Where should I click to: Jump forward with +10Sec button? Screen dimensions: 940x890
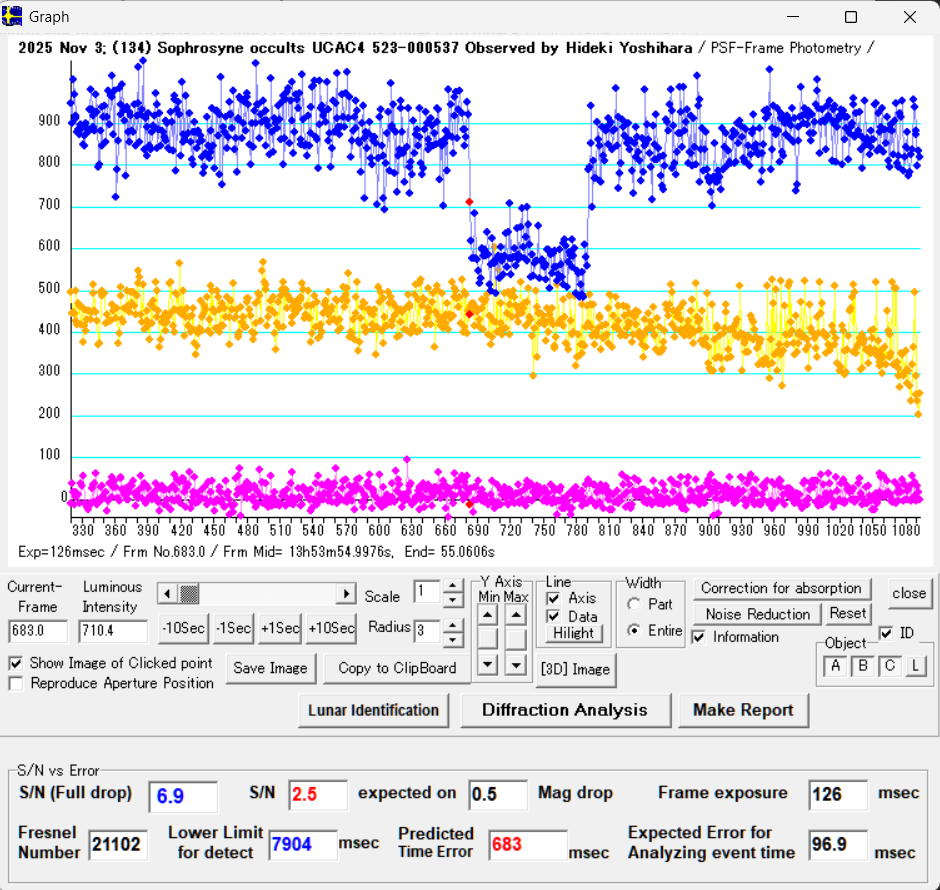[x=331, y=628]
